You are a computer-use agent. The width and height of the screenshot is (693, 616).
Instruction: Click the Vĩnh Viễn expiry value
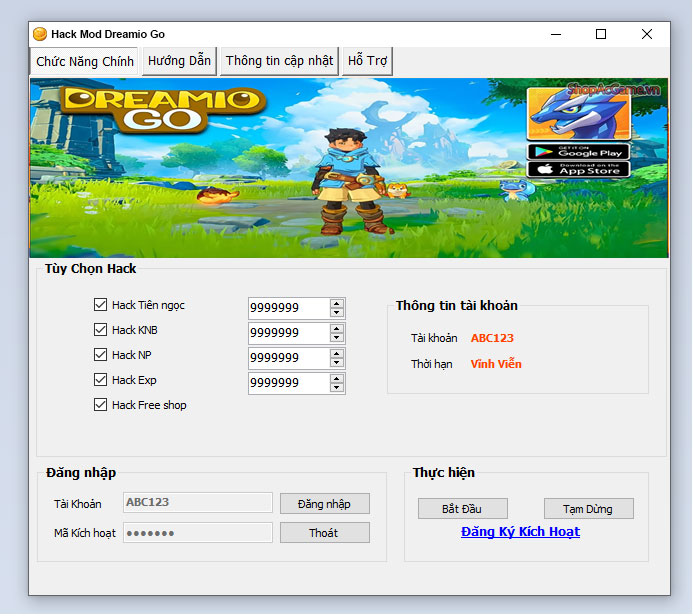click(496, 364)
